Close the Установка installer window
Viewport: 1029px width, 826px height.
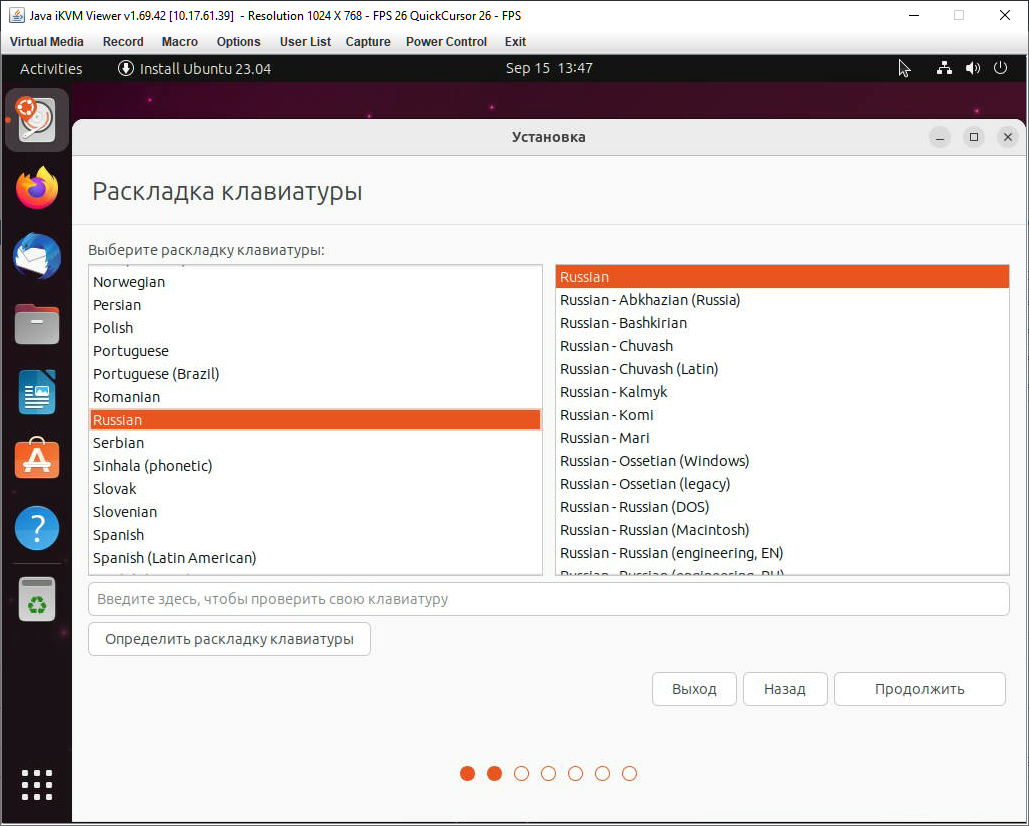click(1008, 137)
